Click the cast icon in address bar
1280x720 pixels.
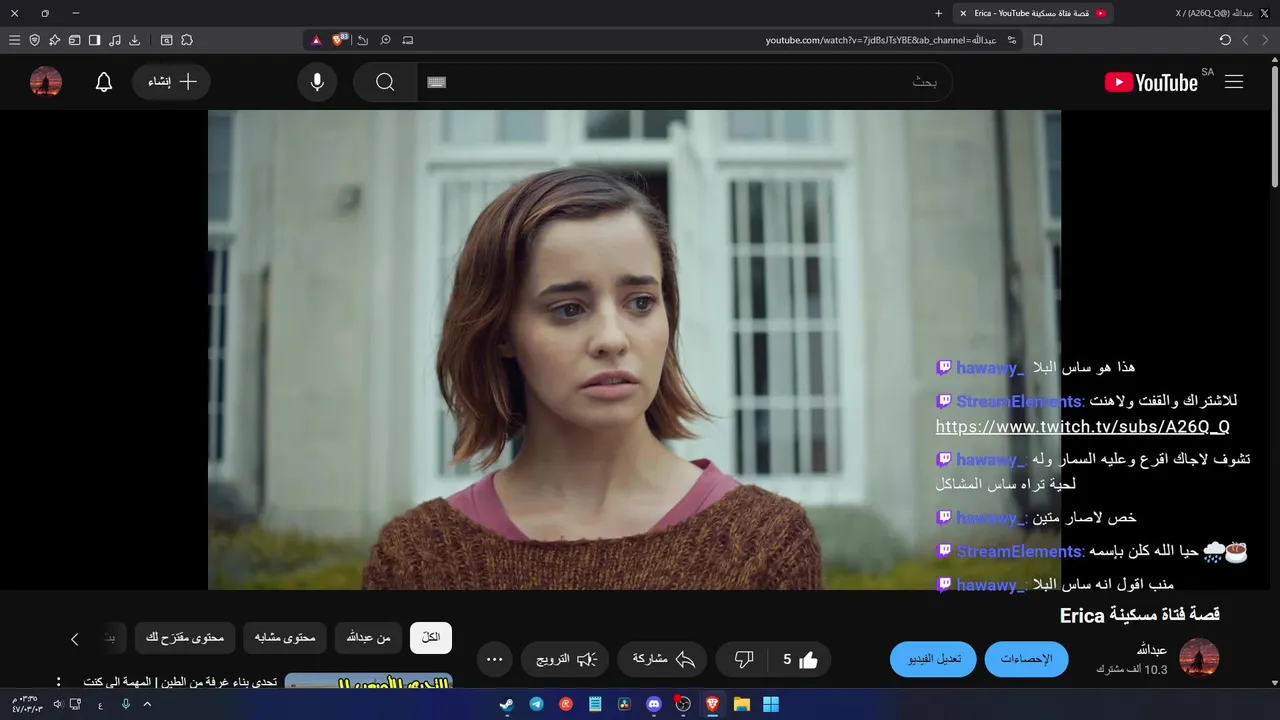[x=408, y=40]
